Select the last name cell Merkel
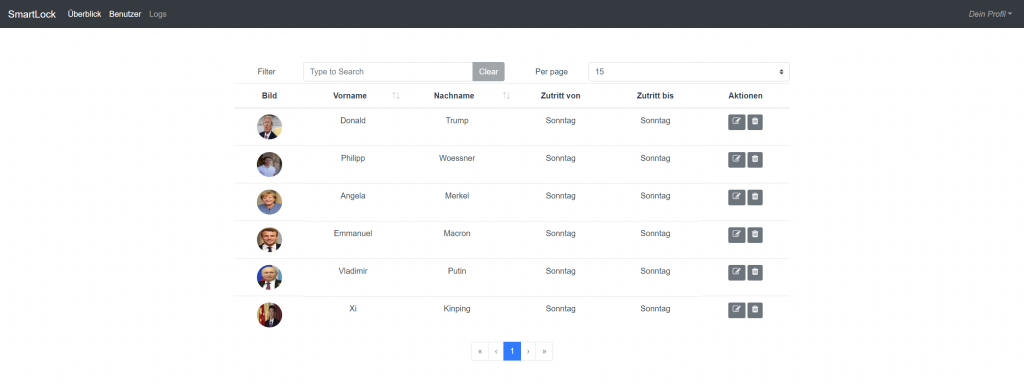Screen dimensions: 1024x385 pos(457,196)
